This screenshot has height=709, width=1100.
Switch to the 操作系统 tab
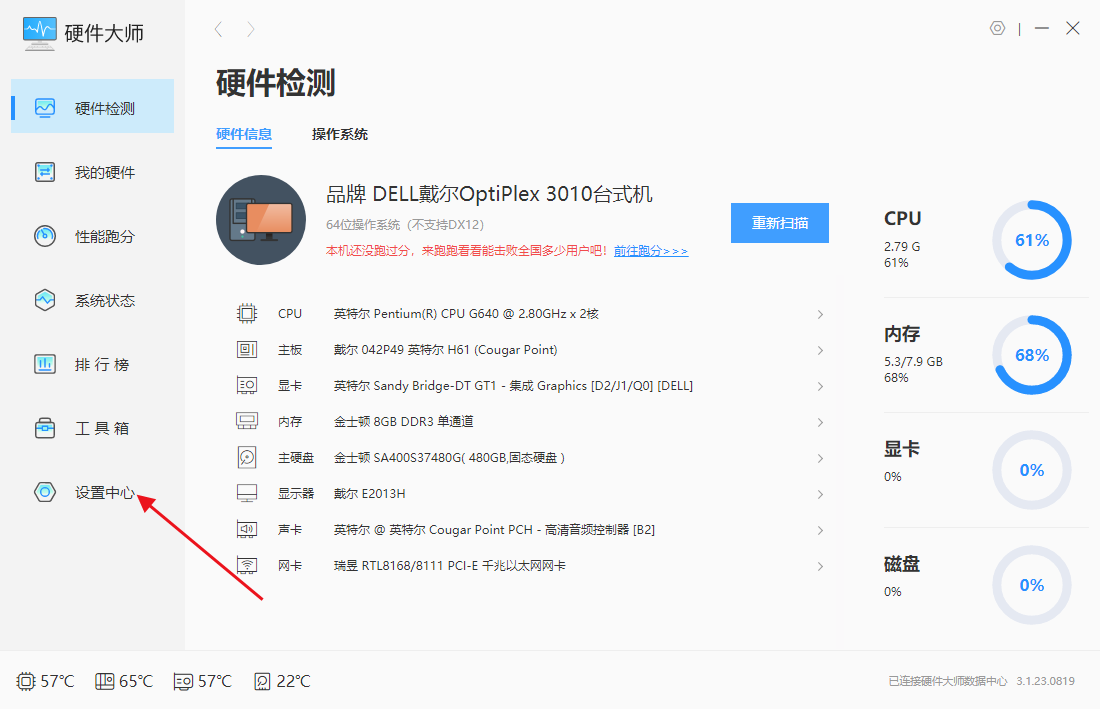pos(340,134)
